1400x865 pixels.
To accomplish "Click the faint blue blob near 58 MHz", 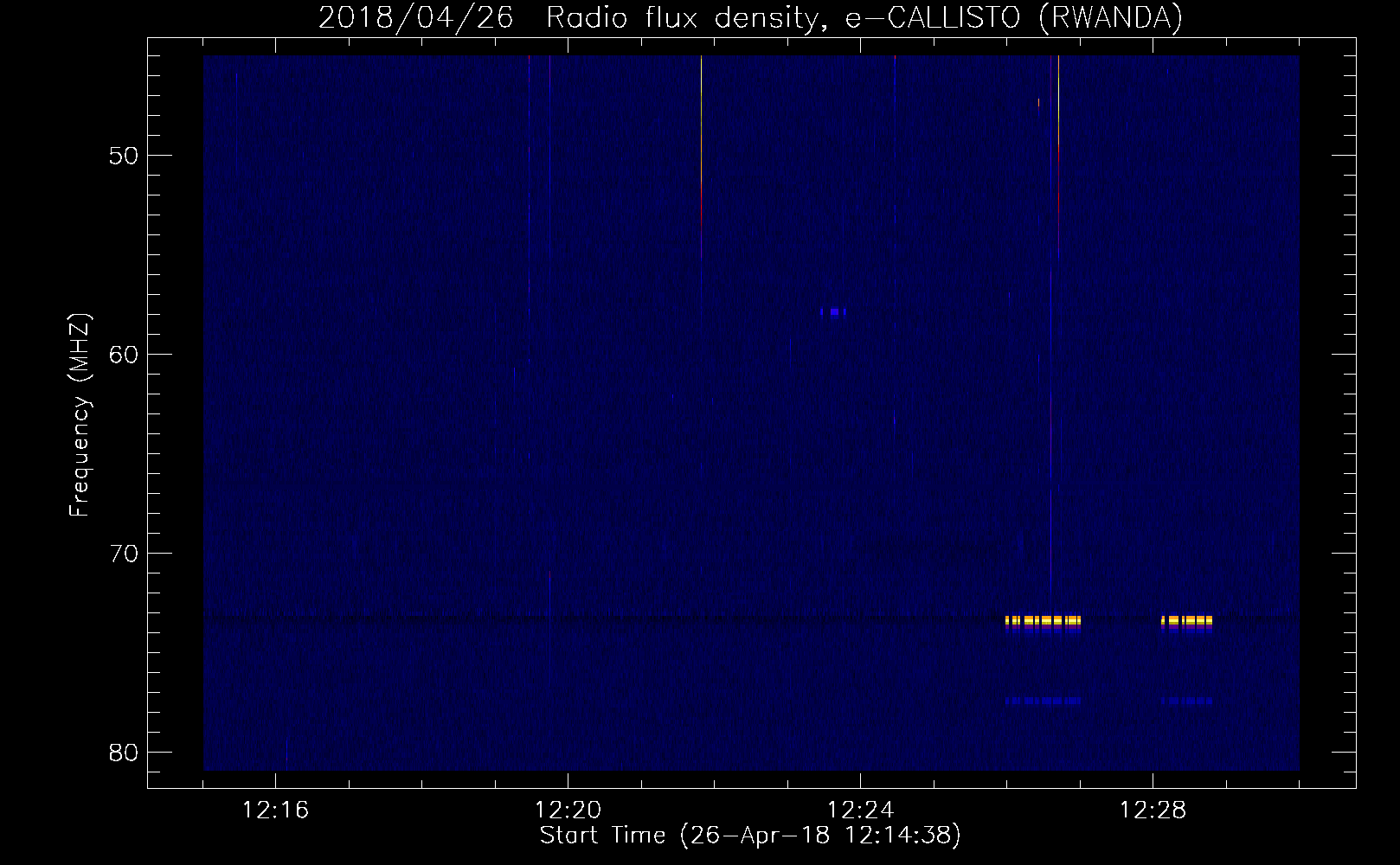I will click(832, 311).
